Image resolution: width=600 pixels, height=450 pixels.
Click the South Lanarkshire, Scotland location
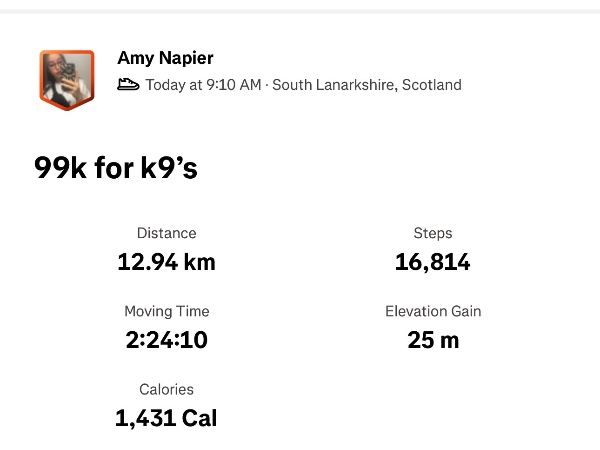(367, 85)
